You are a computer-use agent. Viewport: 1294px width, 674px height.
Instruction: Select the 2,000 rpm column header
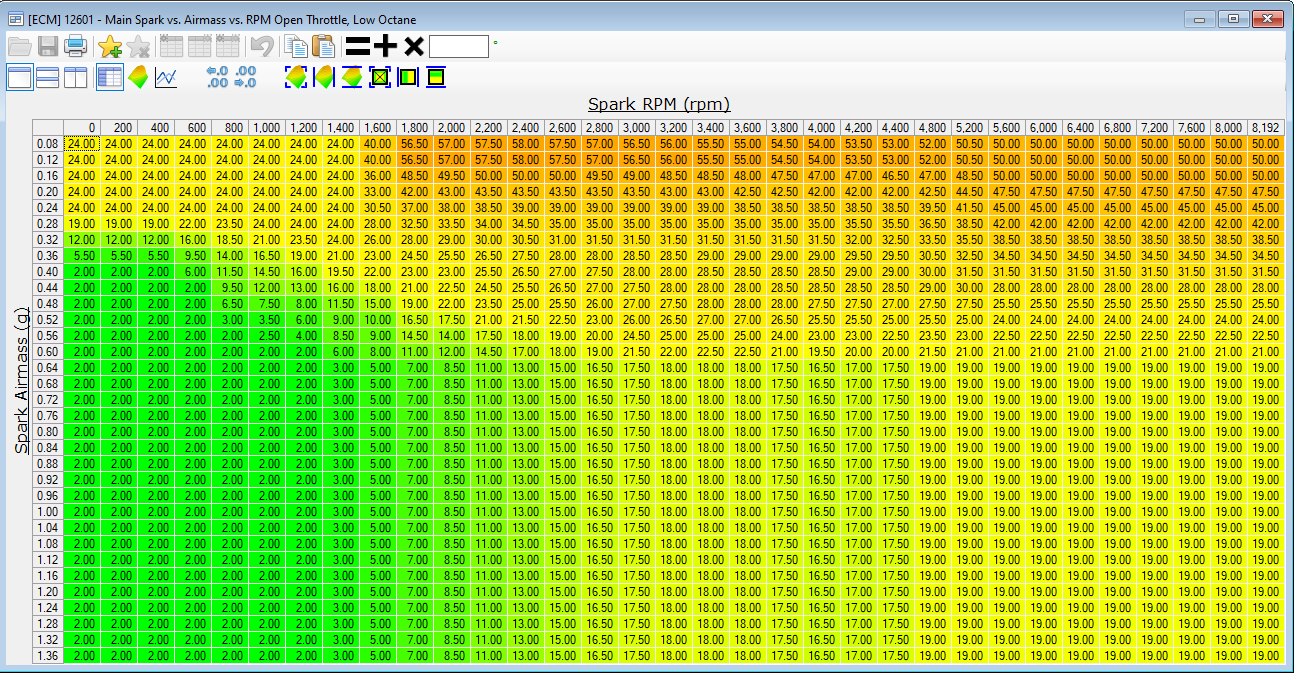coord(452,127)
